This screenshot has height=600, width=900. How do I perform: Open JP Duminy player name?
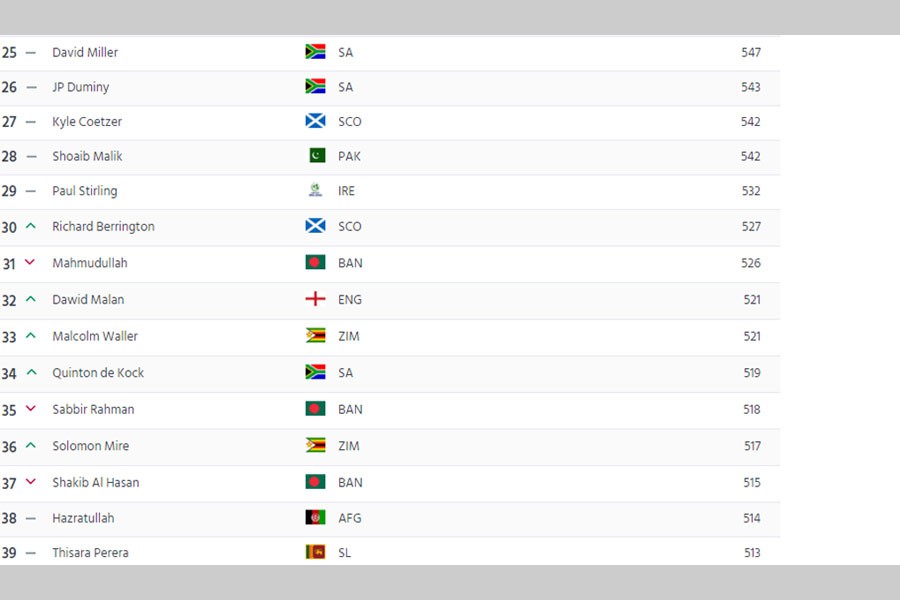coord(81,87)
